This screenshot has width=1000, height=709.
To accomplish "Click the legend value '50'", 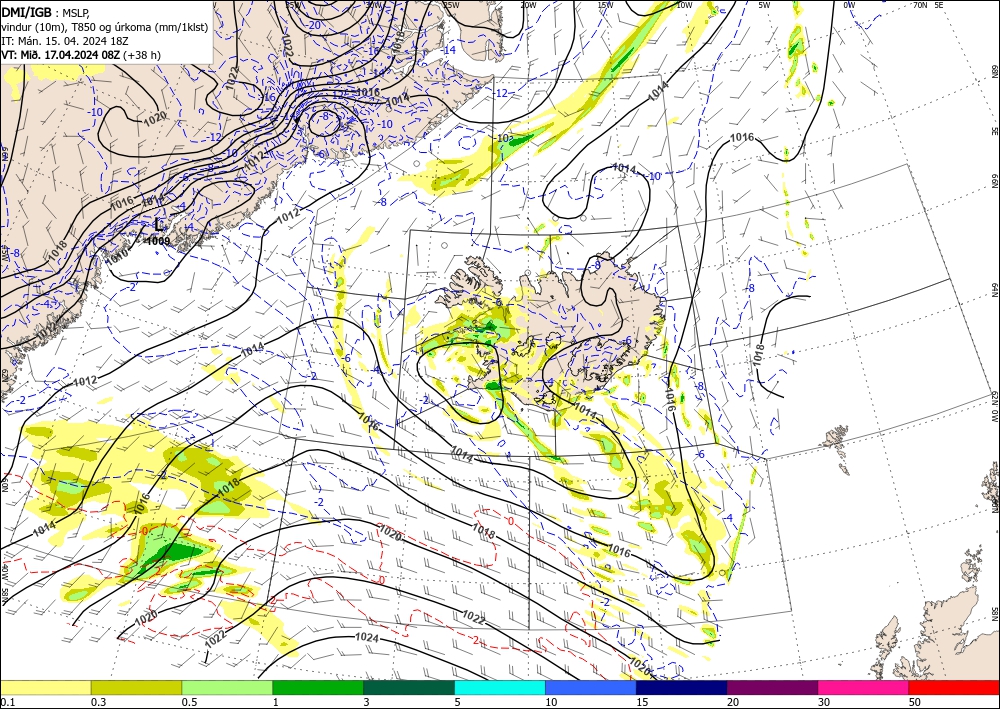I will click(915, 702).
